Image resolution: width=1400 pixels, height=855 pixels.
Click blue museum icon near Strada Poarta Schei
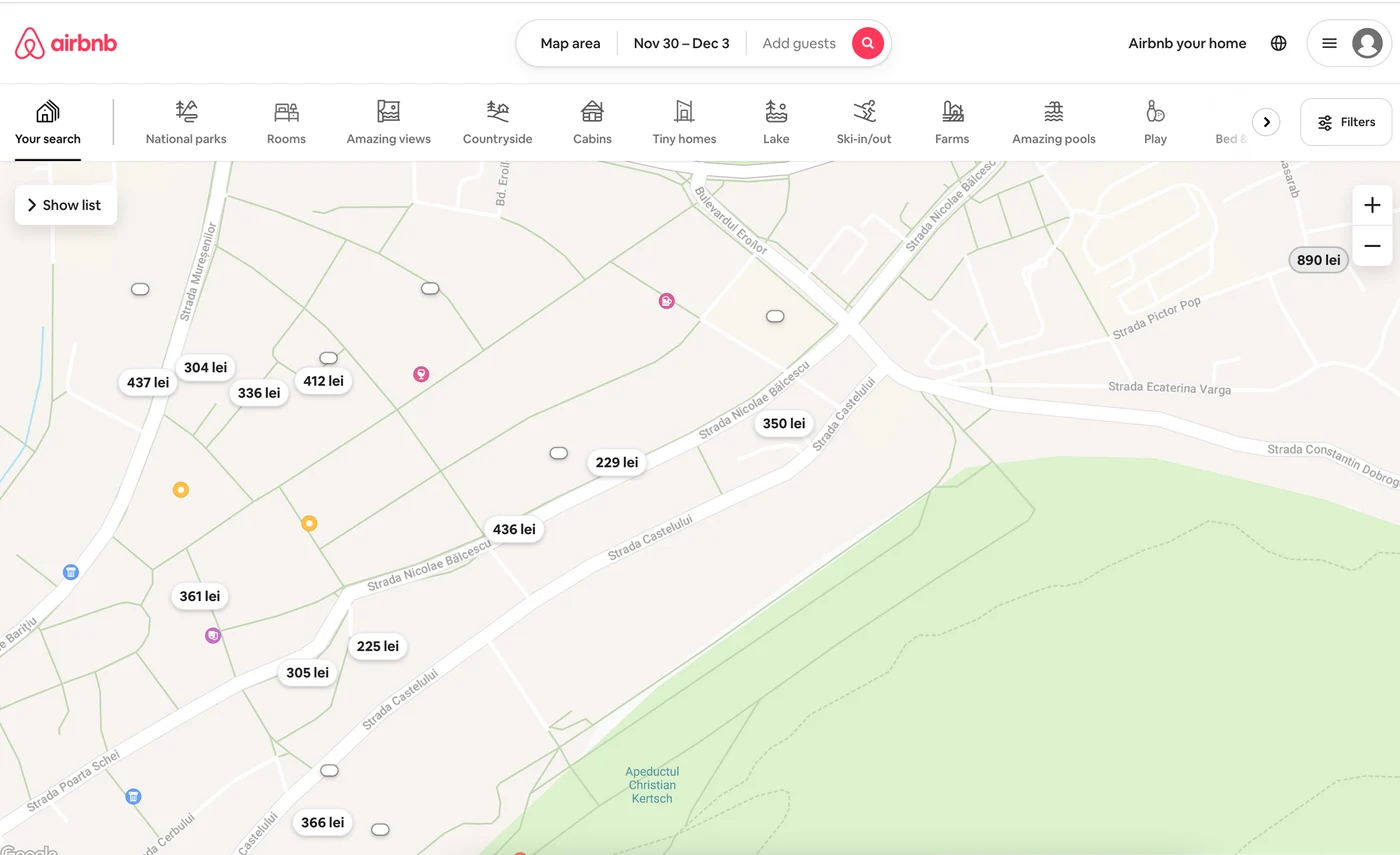coord(133,797)
